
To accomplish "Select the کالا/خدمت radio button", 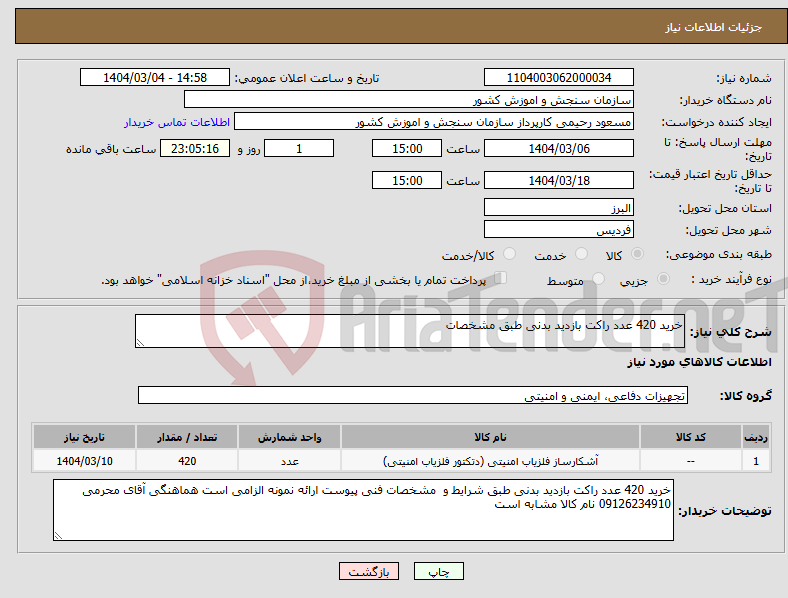I will [510, 254].
